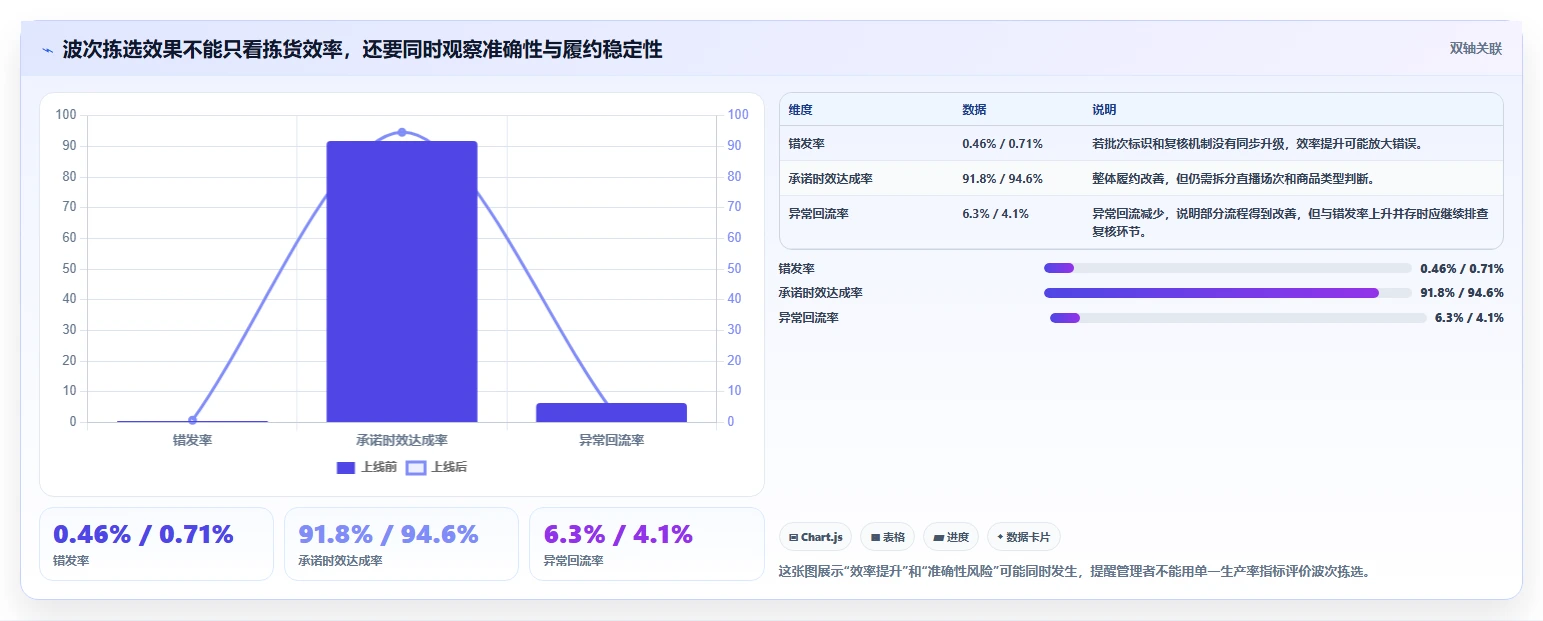This screenshot has height=621, width=1543.
Task: Click the 错发率 x-axis label
Action: click(x=192, y=440)
